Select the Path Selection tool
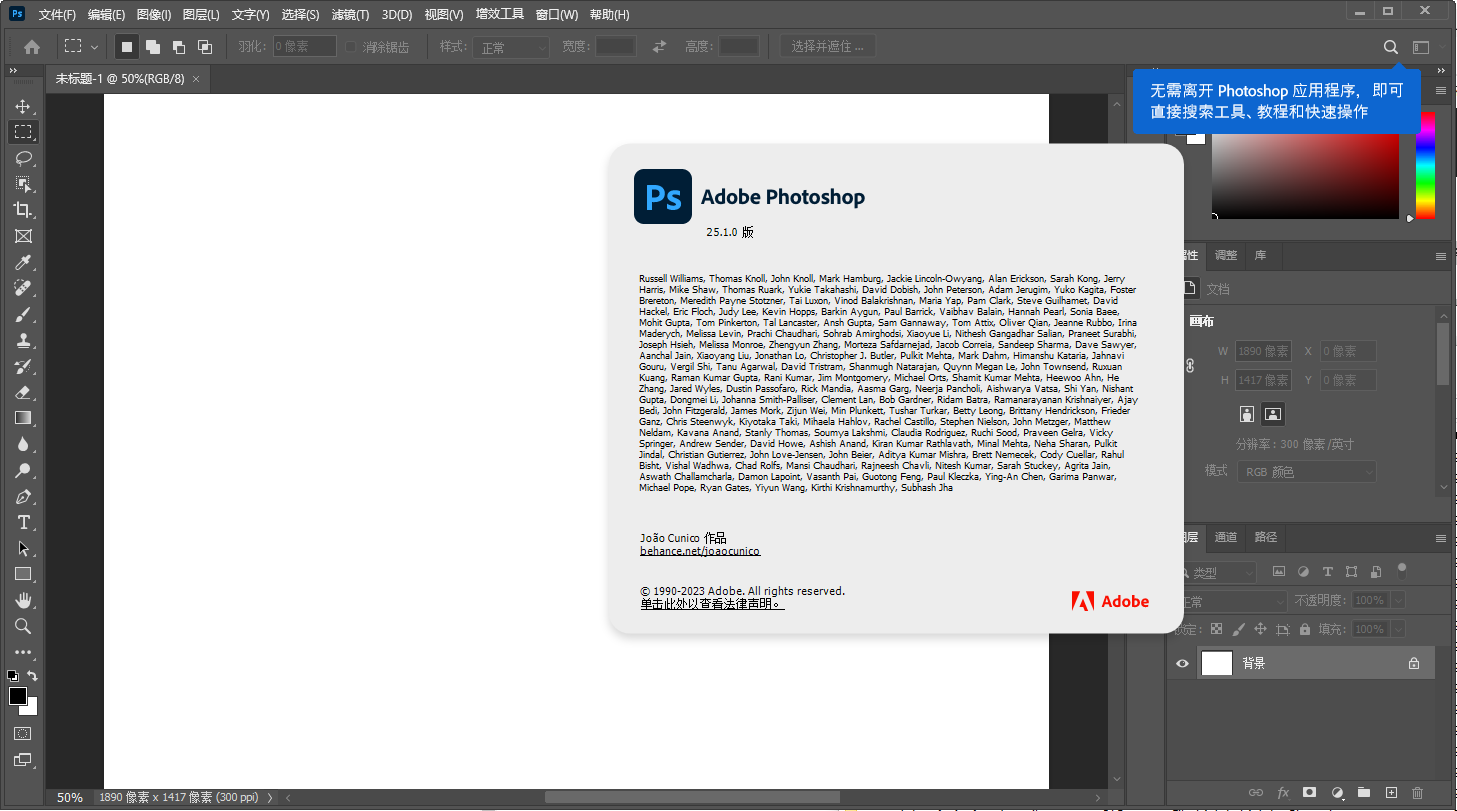This screenshot has width=1457, height=811. (23, 548)
